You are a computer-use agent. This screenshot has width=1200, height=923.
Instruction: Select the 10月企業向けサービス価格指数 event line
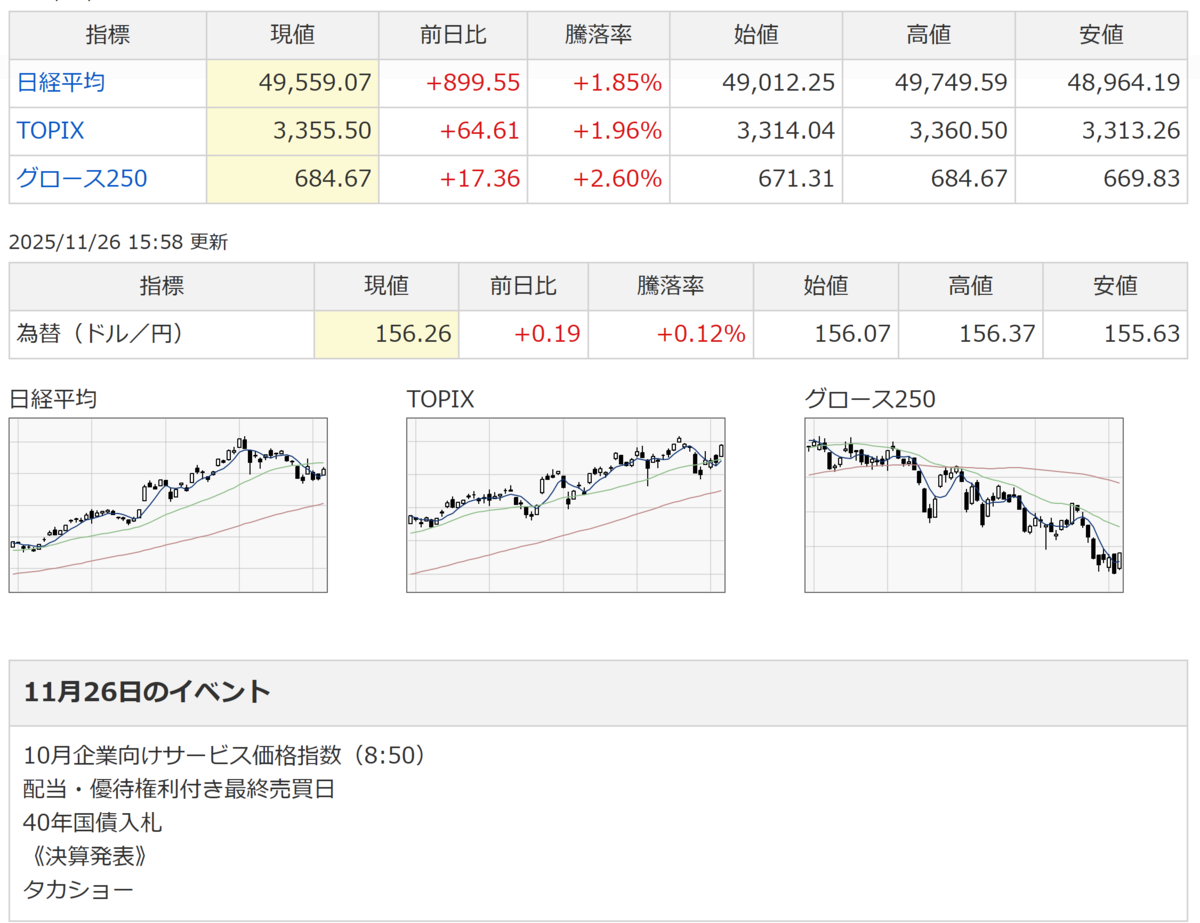225,755
